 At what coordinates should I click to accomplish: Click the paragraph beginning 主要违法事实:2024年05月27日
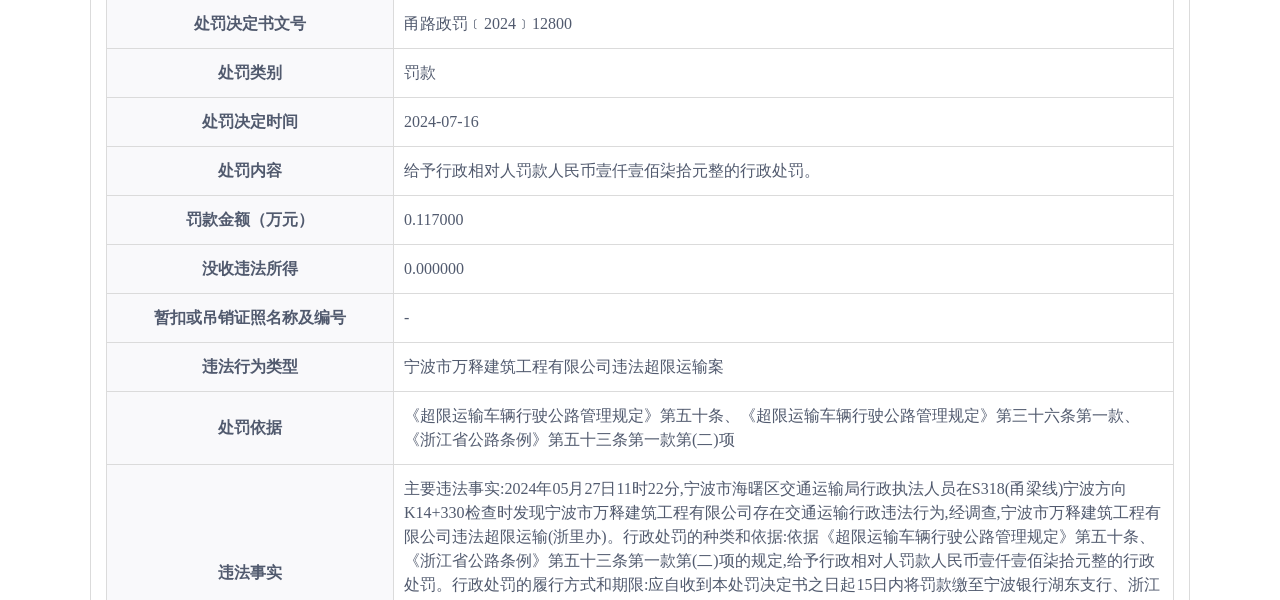click(x=783, y=539)
